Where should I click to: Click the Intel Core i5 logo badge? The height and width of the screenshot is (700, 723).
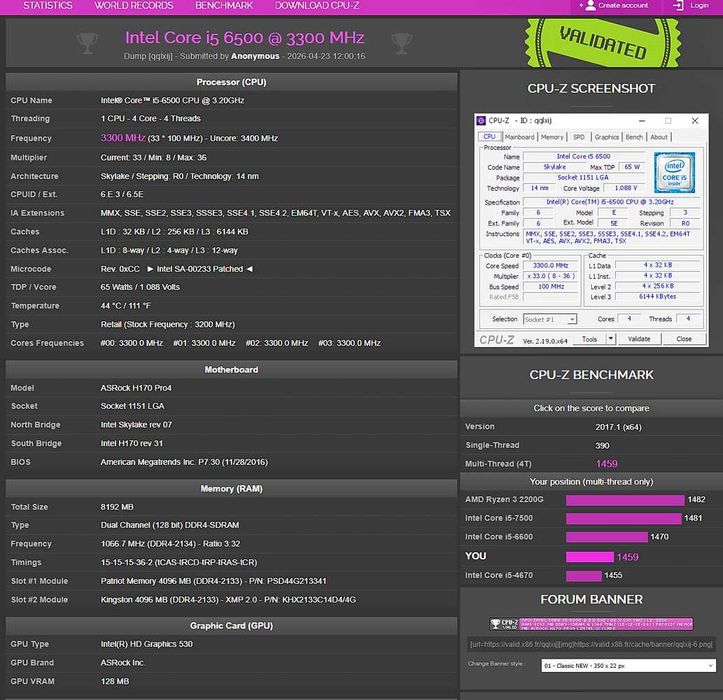click(x=674, y=172)
